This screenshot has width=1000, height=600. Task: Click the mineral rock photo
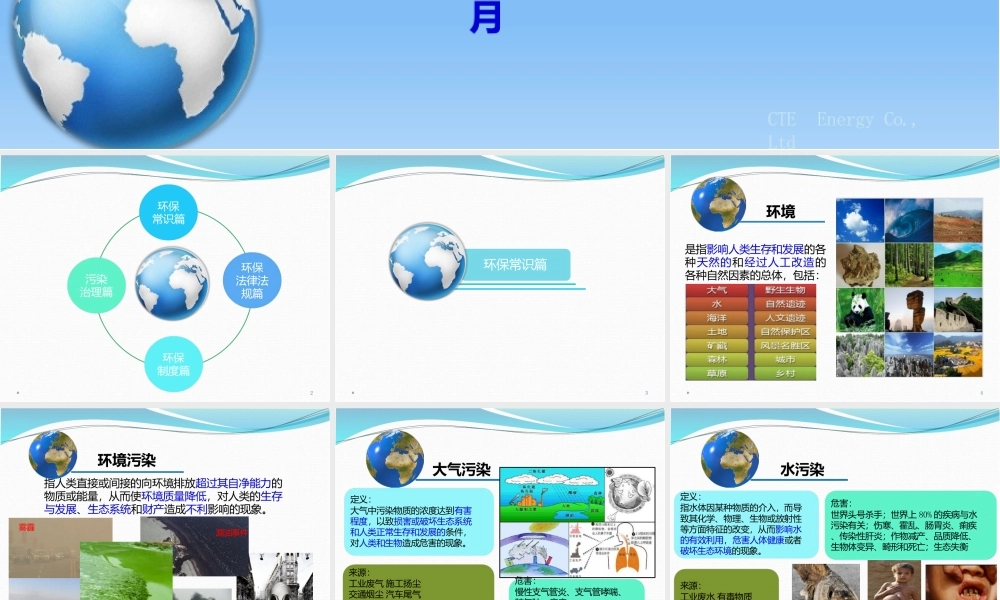click(860, 265)
